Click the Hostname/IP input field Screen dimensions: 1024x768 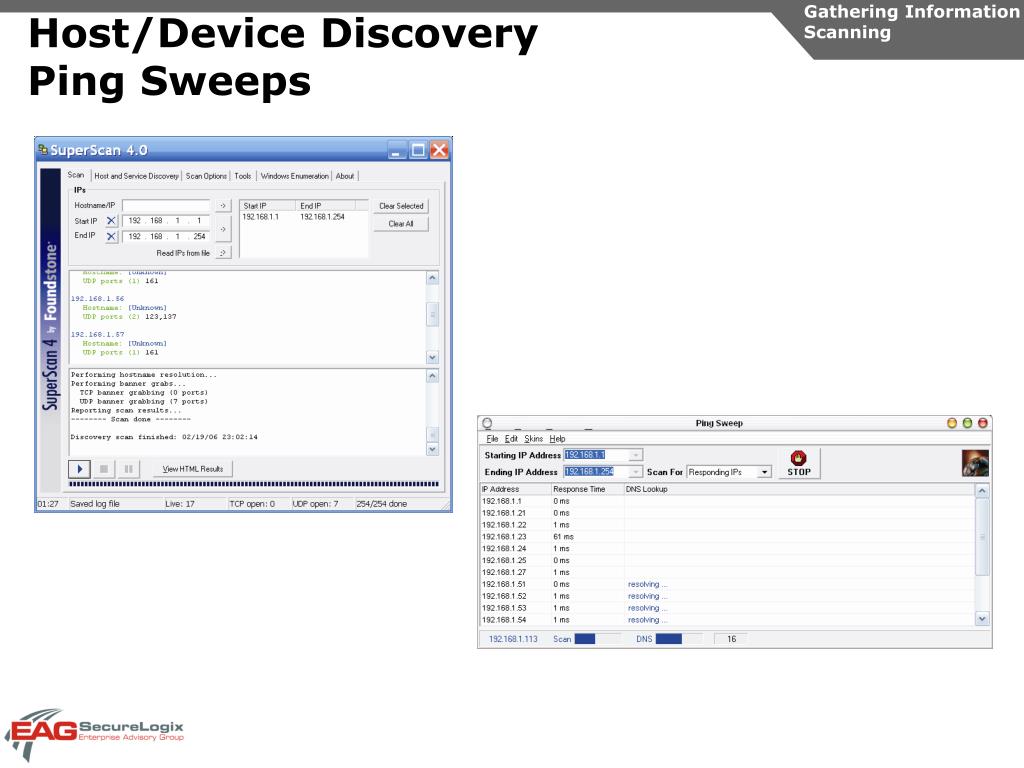[166, 206]
